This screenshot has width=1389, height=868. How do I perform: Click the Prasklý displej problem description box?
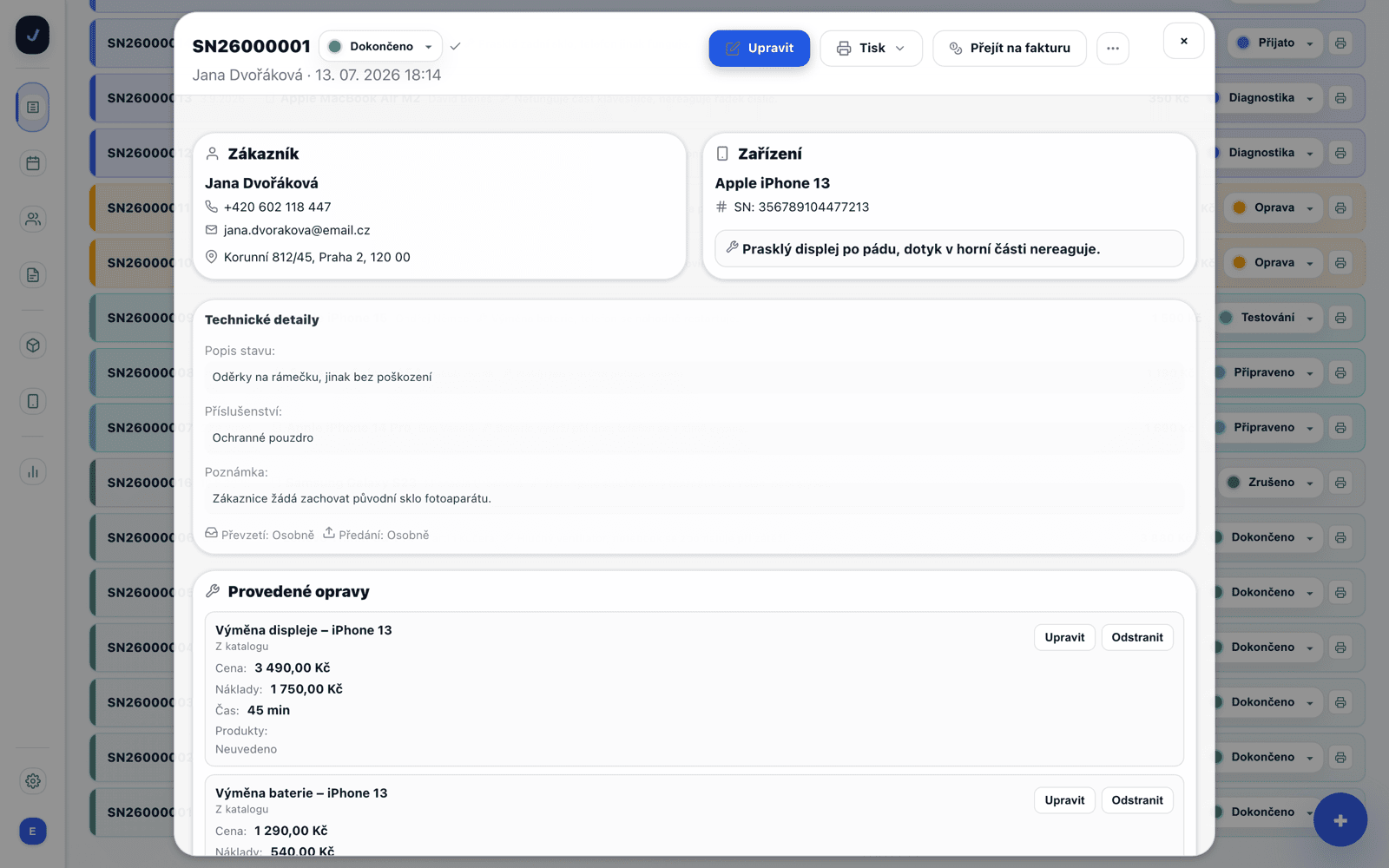(x=949, y=249)
